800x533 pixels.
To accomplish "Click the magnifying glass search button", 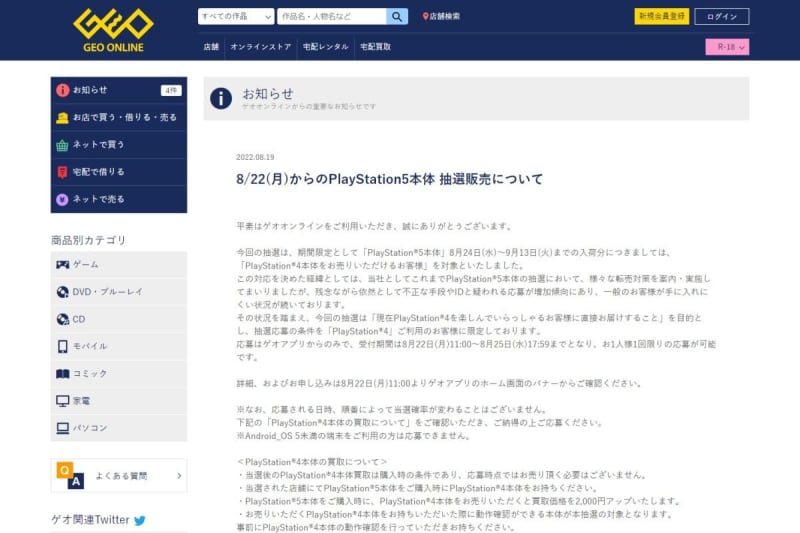I will point(397,16).
